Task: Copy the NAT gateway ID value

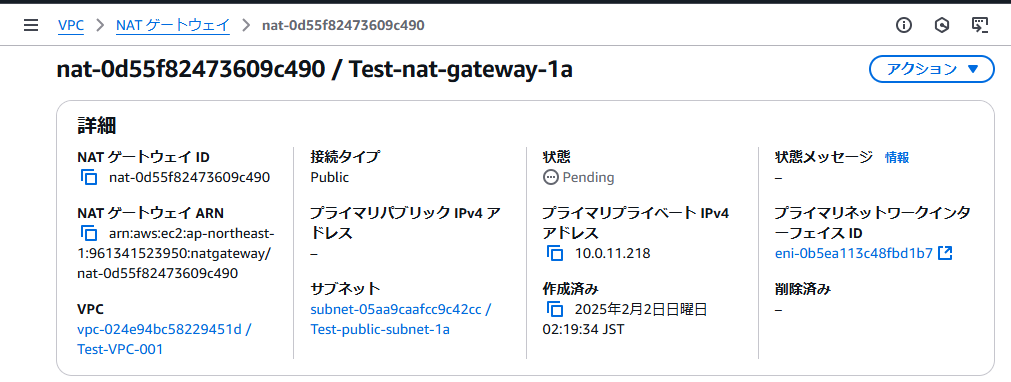Action: coord(89,177)
